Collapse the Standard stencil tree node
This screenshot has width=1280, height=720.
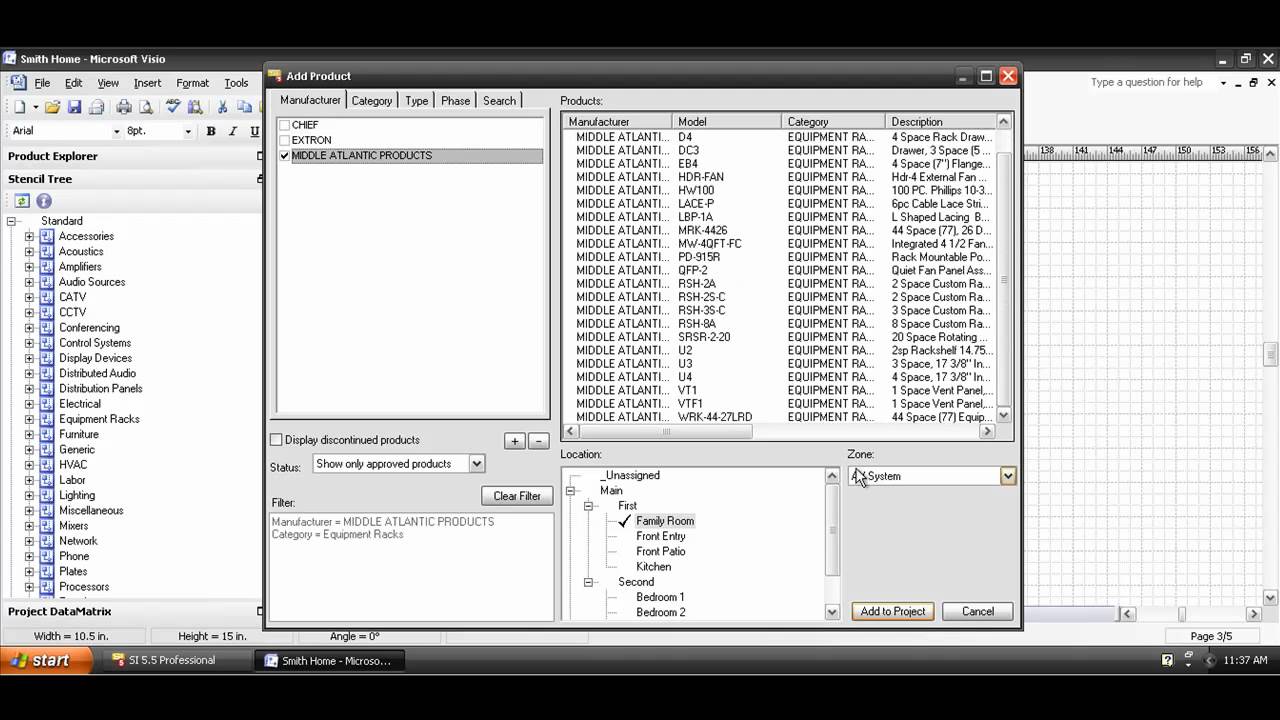coord(12,221)
